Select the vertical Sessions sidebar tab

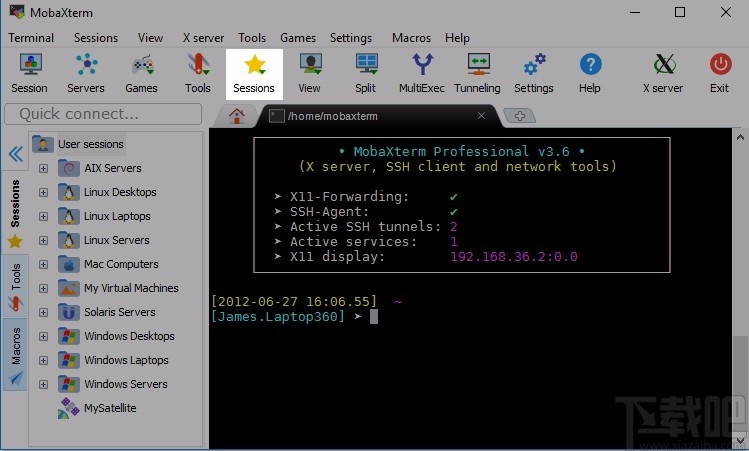pyautogui.click(x=15, y=214)
